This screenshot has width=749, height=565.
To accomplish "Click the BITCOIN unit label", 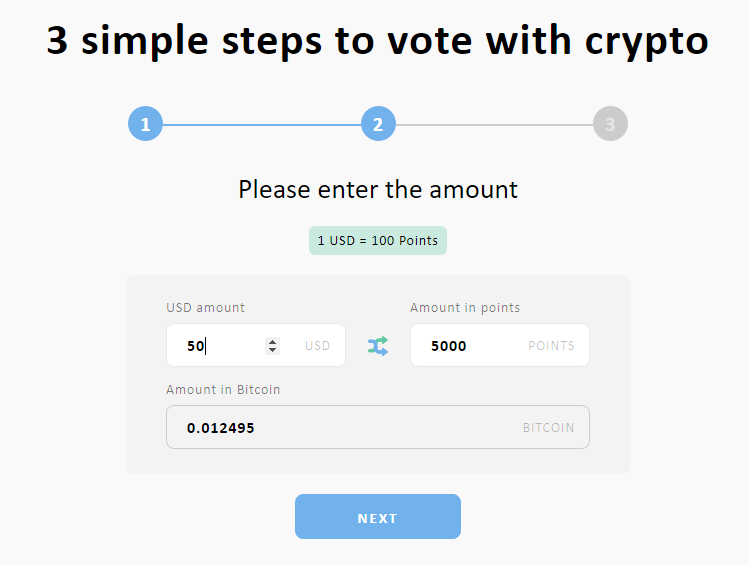I will [548, 427].
